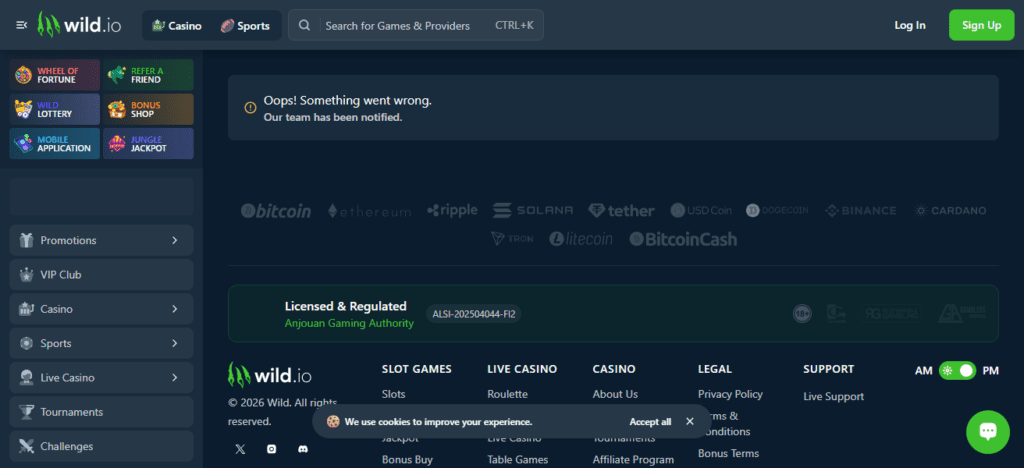Click the Solana logo
The width and height of the screenshot is (1024, 468).
point(533,210)
